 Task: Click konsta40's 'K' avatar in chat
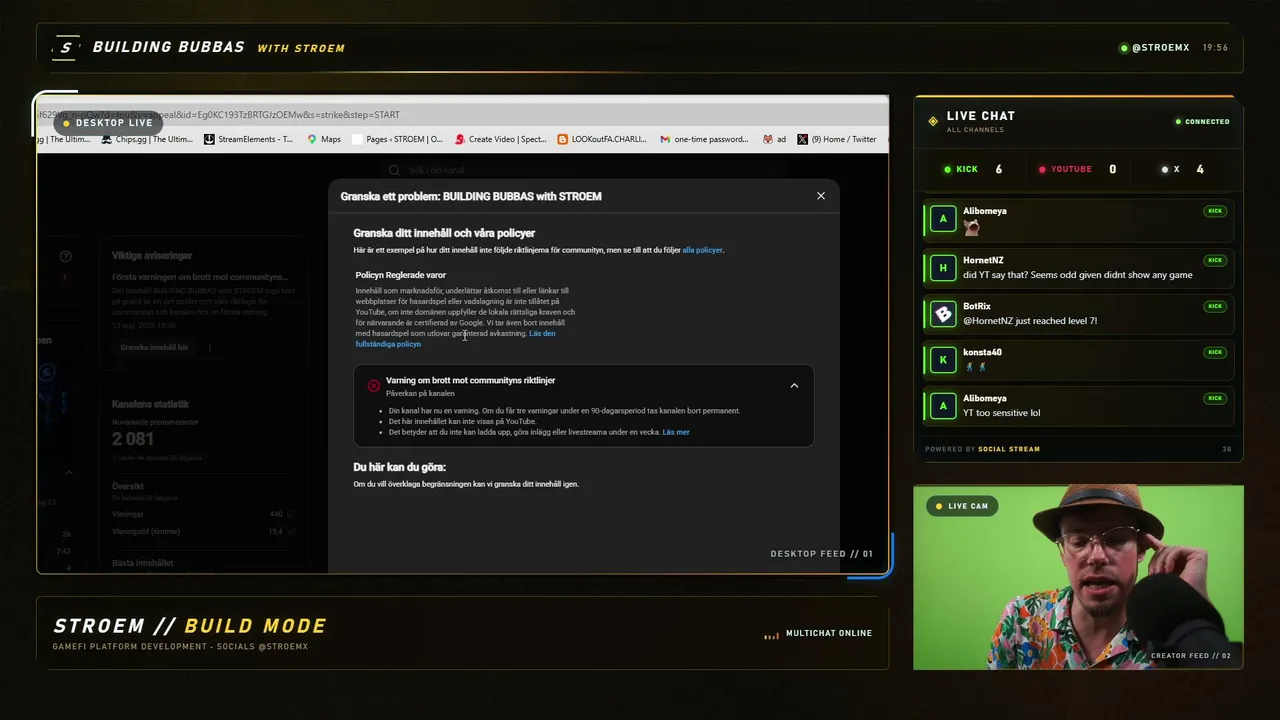click(x=943, y=359)
